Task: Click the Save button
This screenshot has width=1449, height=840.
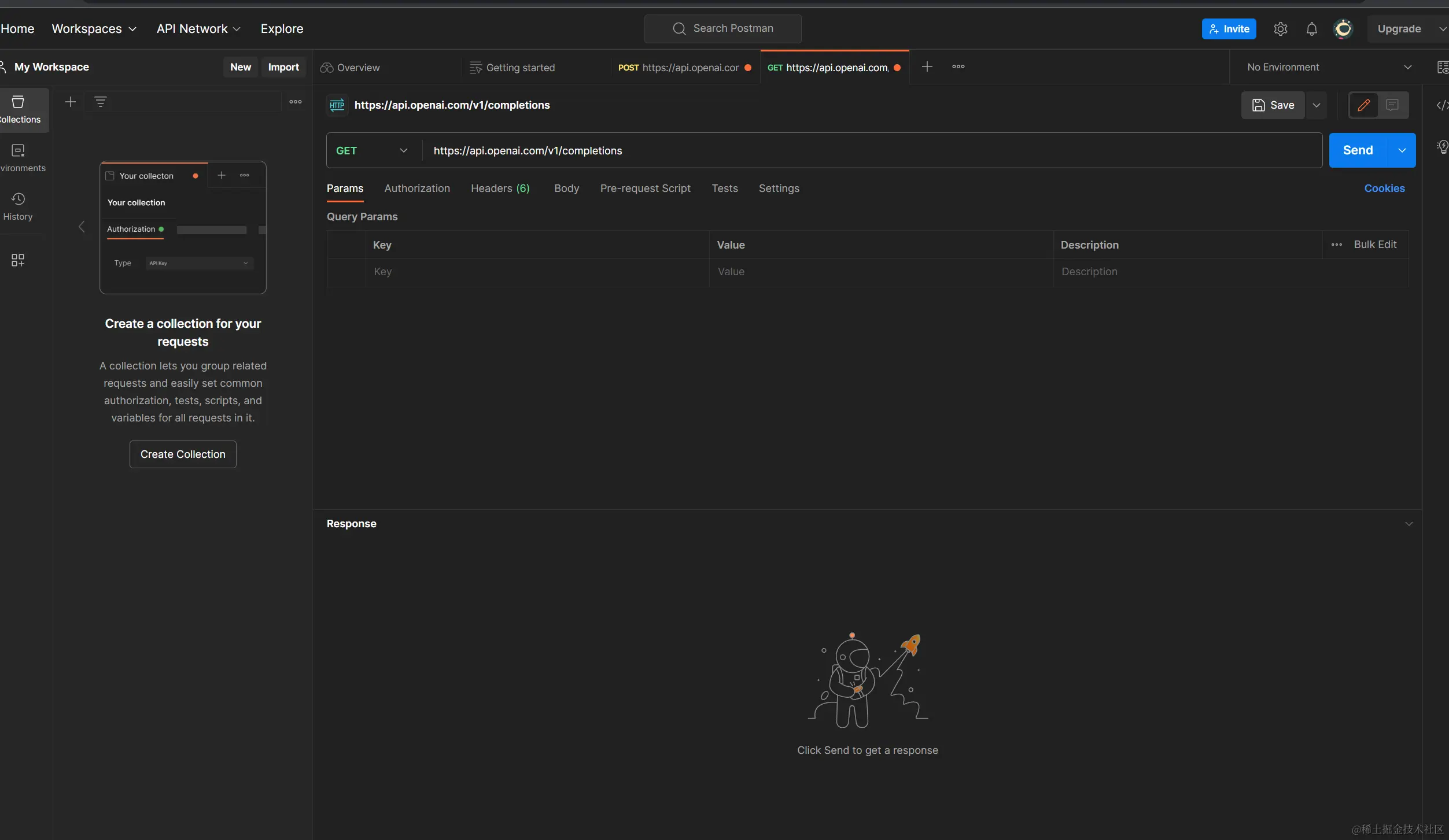Action: [1273, 105]
